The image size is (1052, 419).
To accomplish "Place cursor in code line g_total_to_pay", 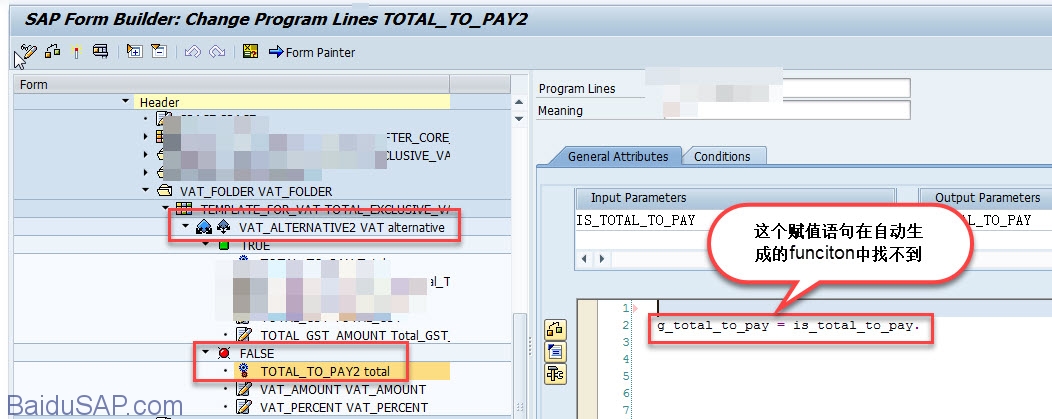I will click(788, 326).
